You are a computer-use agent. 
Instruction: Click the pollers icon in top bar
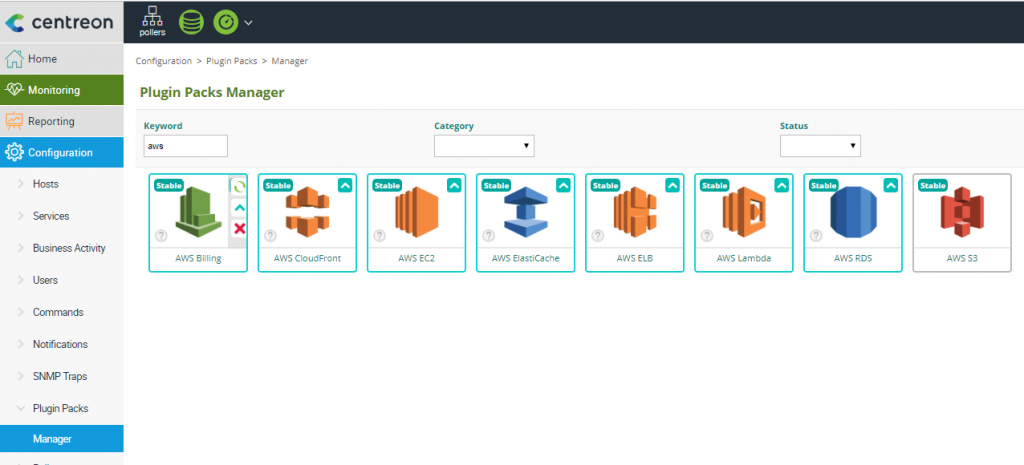tap(152, 21)
